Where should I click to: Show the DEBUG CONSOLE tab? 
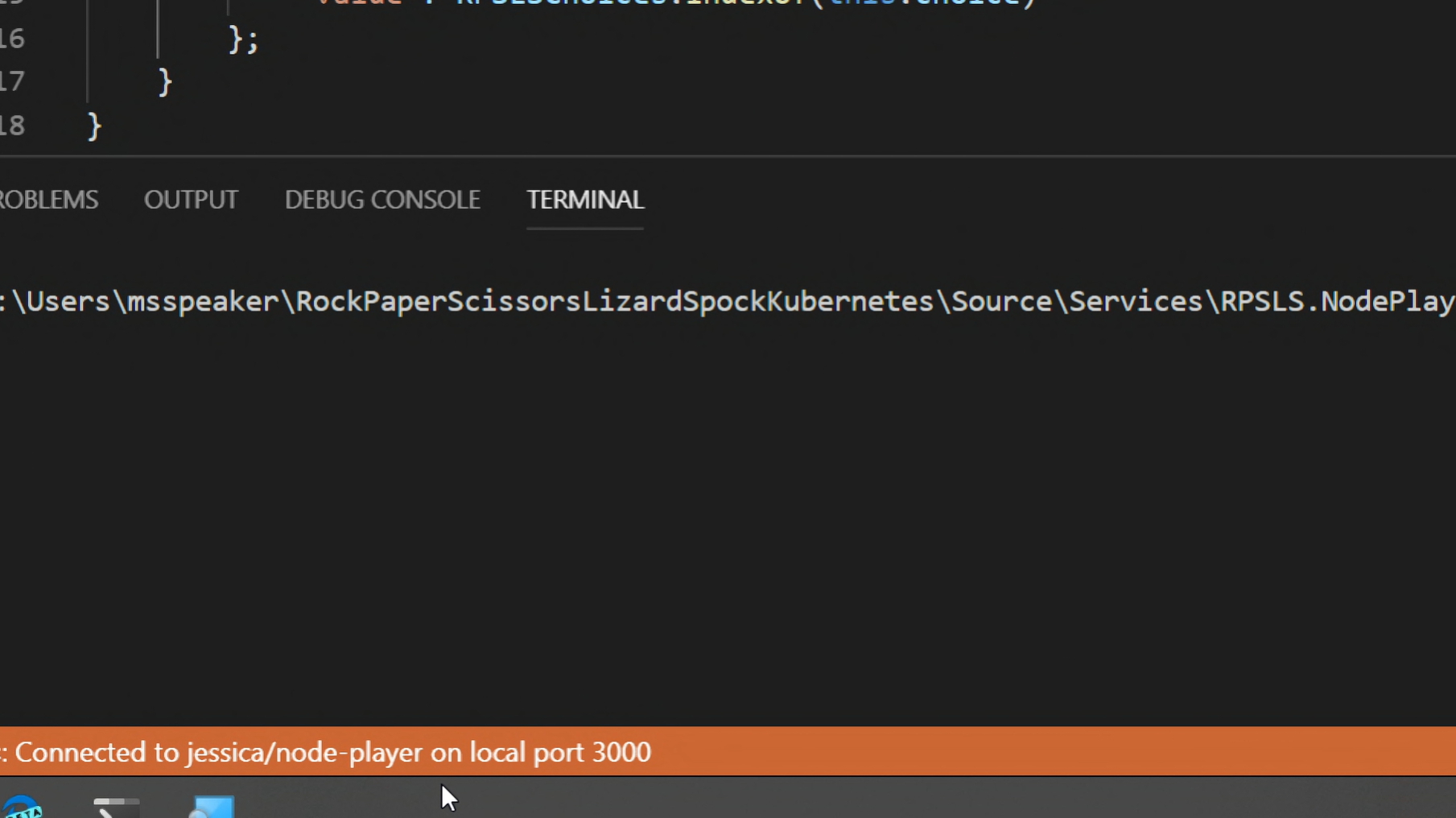pyautogui.click(x=382, y=200)
